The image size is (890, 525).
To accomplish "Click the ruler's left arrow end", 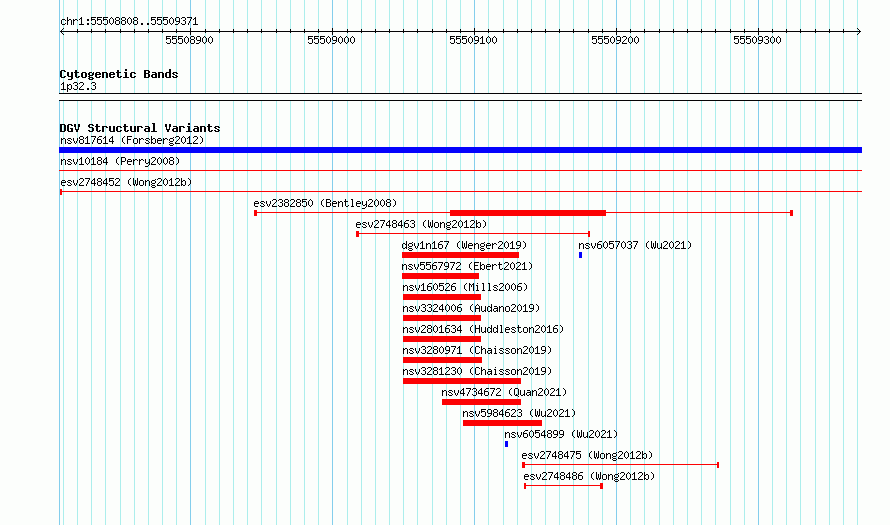I will coord(62,32).
